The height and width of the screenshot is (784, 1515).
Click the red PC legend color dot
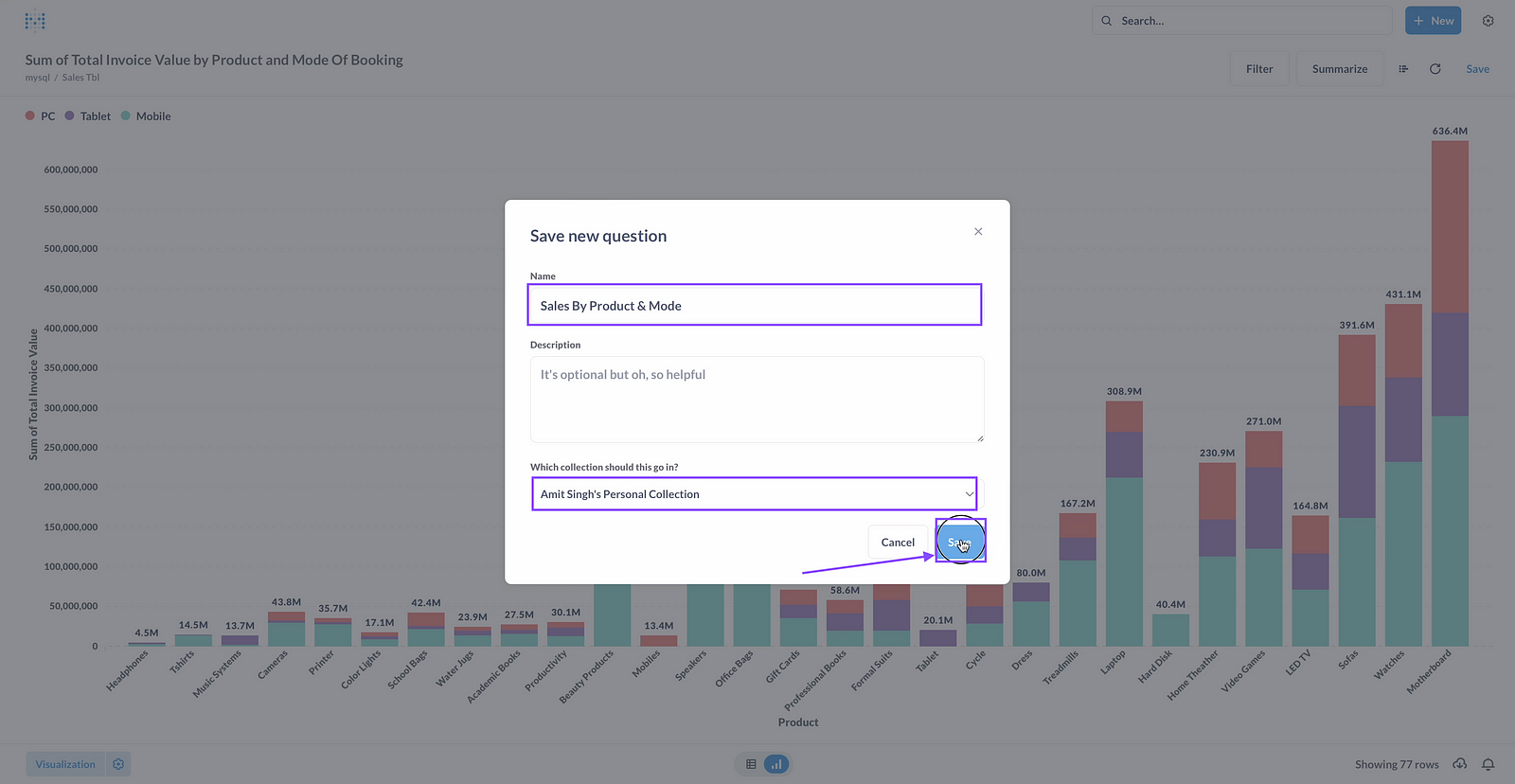(x=30, y=116)
